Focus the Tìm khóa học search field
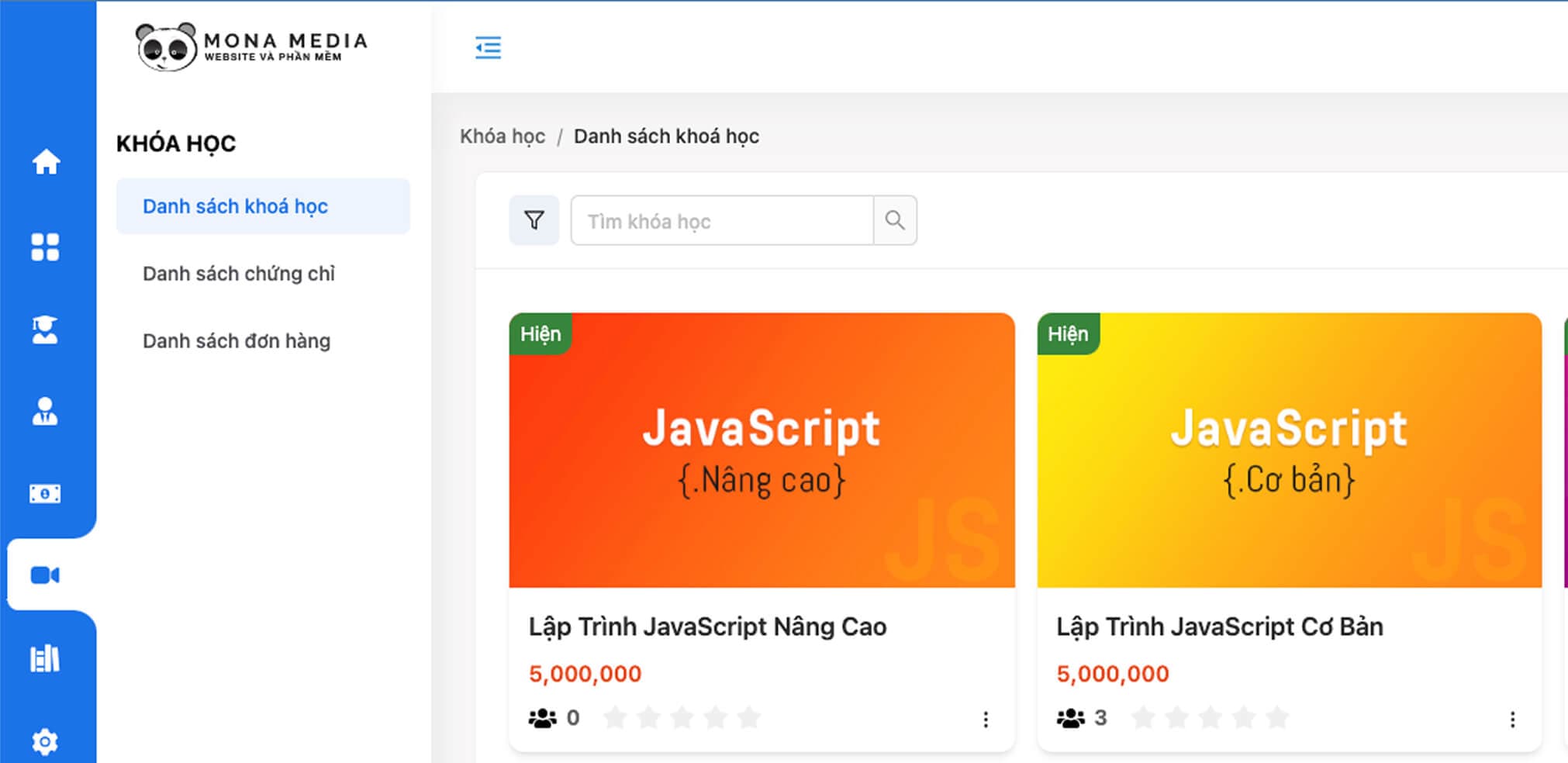 721,221
